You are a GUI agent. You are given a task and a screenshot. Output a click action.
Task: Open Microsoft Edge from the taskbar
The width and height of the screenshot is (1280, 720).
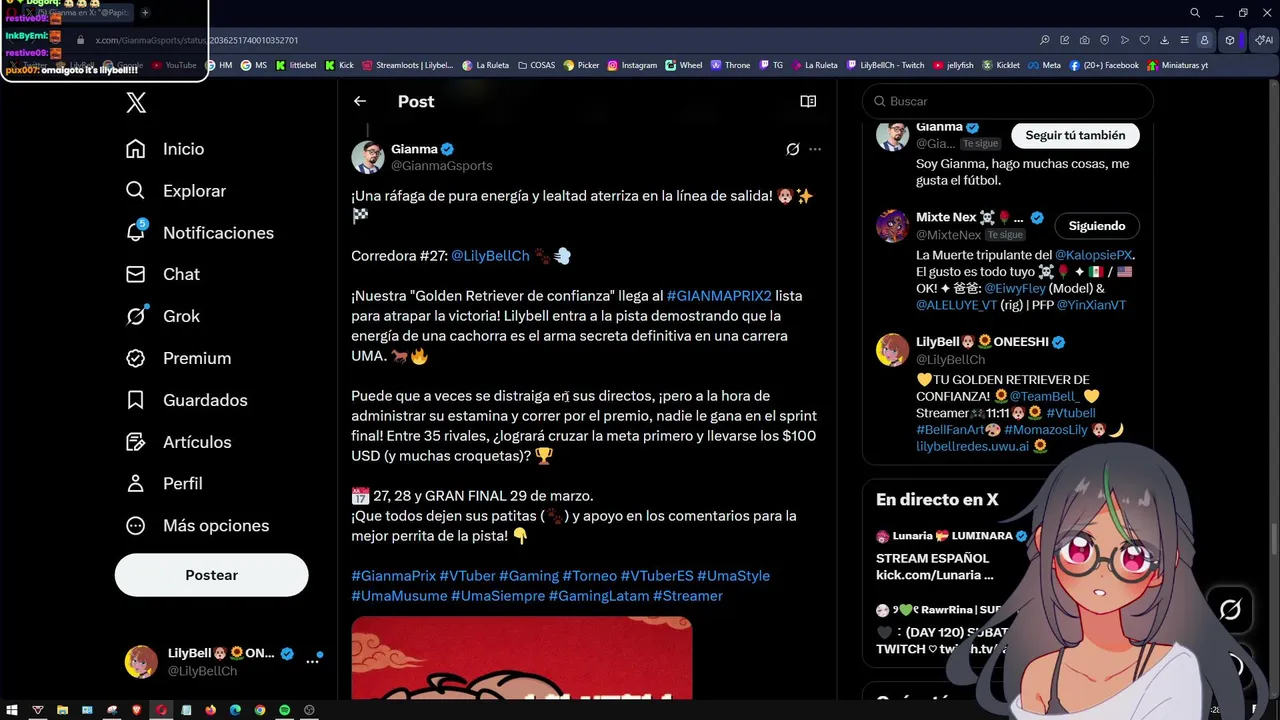coord(235,710)
